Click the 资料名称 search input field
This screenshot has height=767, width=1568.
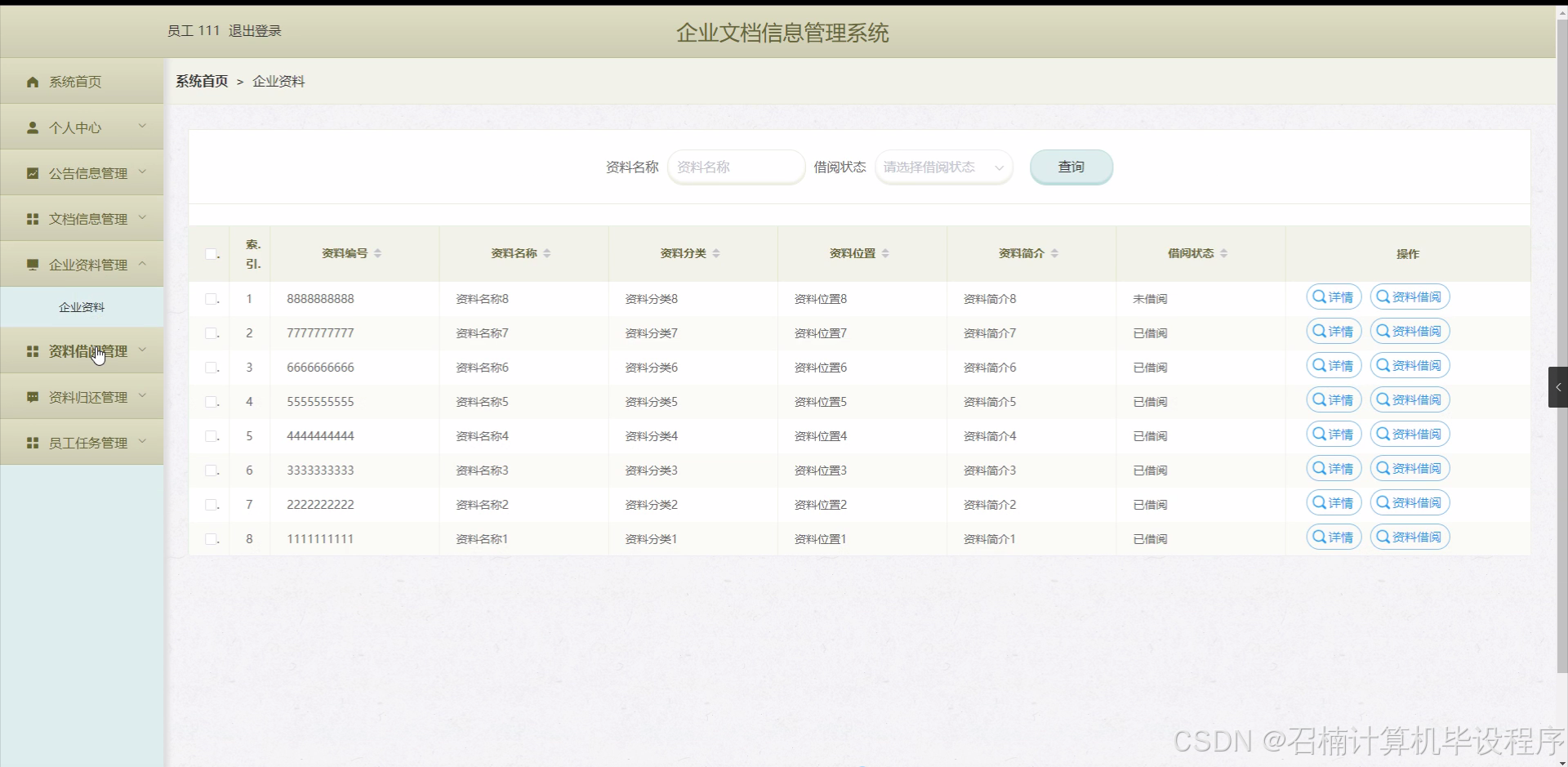pyautogui.click(x=736, y=167)
